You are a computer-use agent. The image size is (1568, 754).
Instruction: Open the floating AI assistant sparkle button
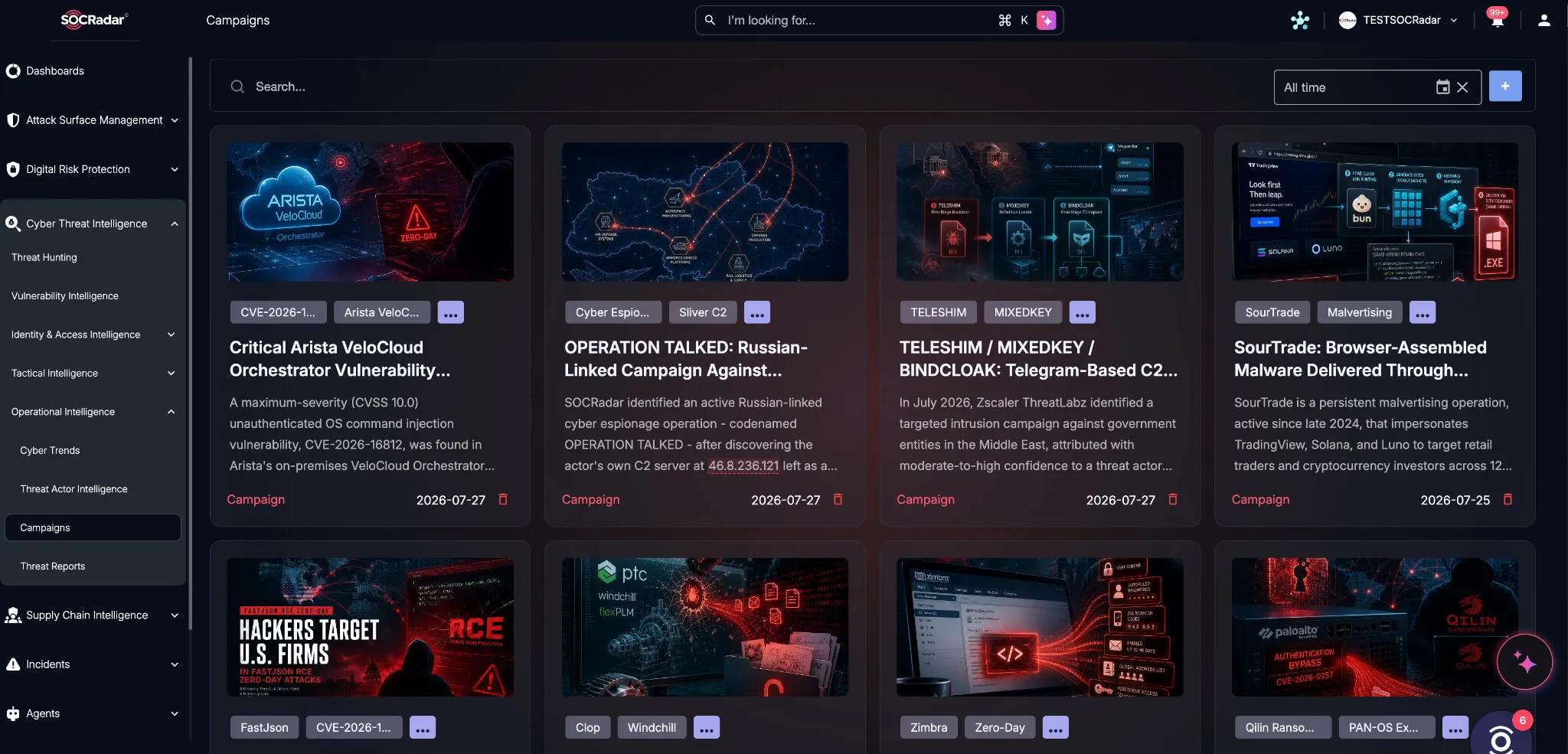tap(1524, 662)
